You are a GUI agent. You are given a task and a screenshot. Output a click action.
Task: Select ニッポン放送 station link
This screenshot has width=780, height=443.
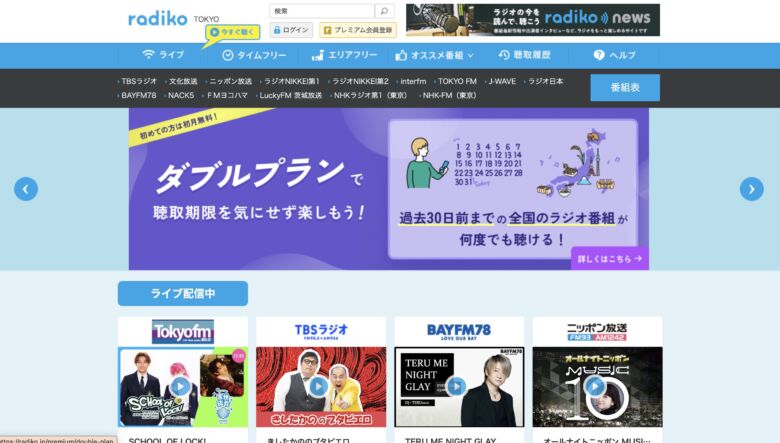point(230,81)
